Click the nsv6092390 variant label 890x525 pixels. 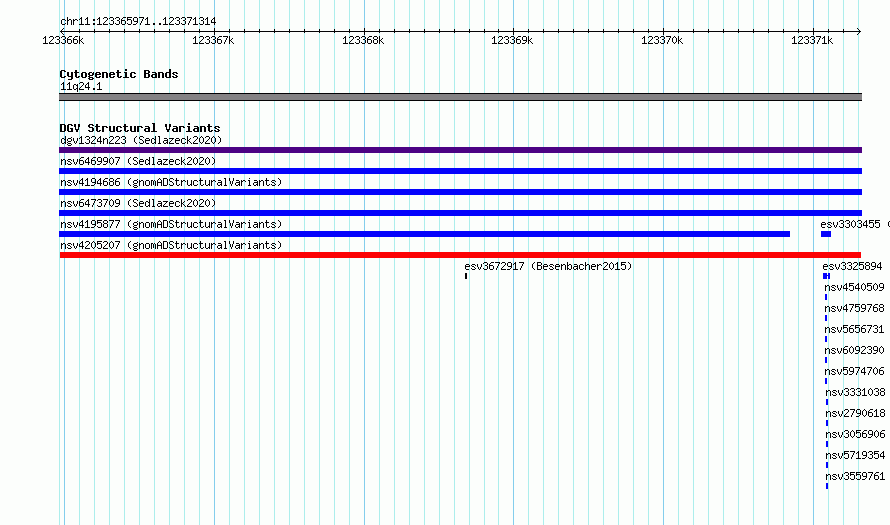(x=854, y=350)
